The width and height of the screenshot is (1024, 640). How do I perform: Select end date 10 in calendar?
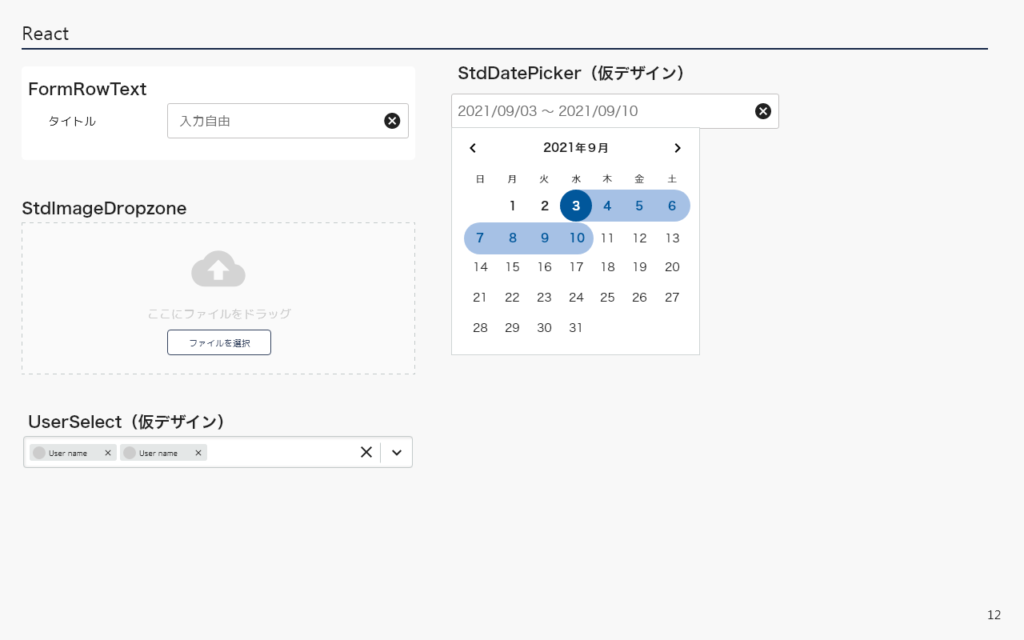pyautogui.click(x=577, y=238)
